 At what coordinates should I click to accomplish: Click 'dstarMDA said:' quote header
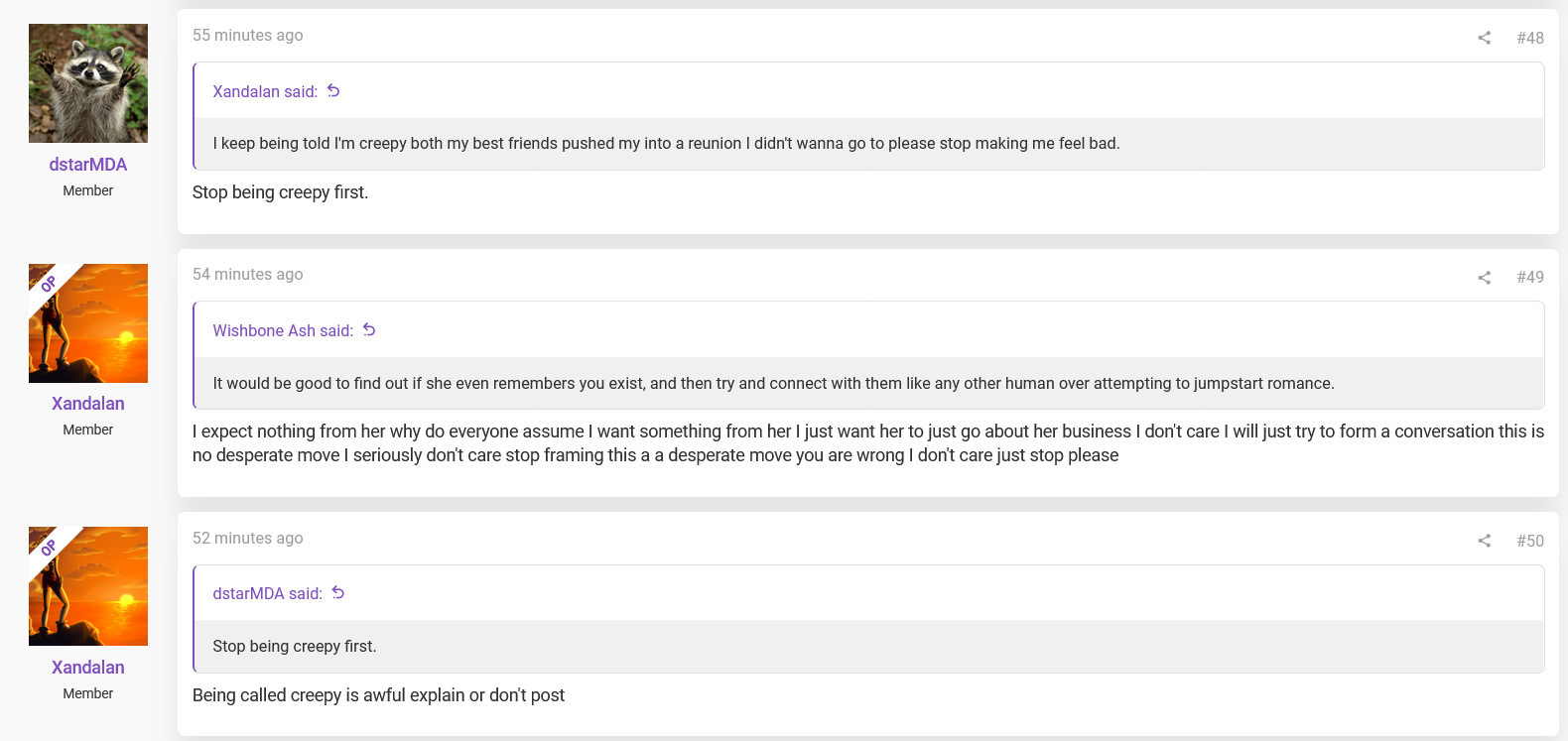pyautogui.click(x=268, y=593)
